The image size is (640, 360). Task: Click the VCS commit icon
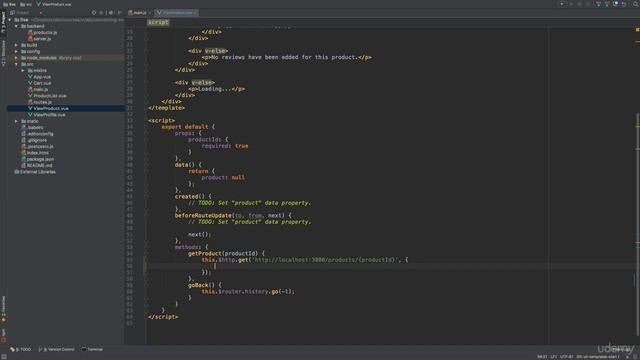click(x=607, y=4)
